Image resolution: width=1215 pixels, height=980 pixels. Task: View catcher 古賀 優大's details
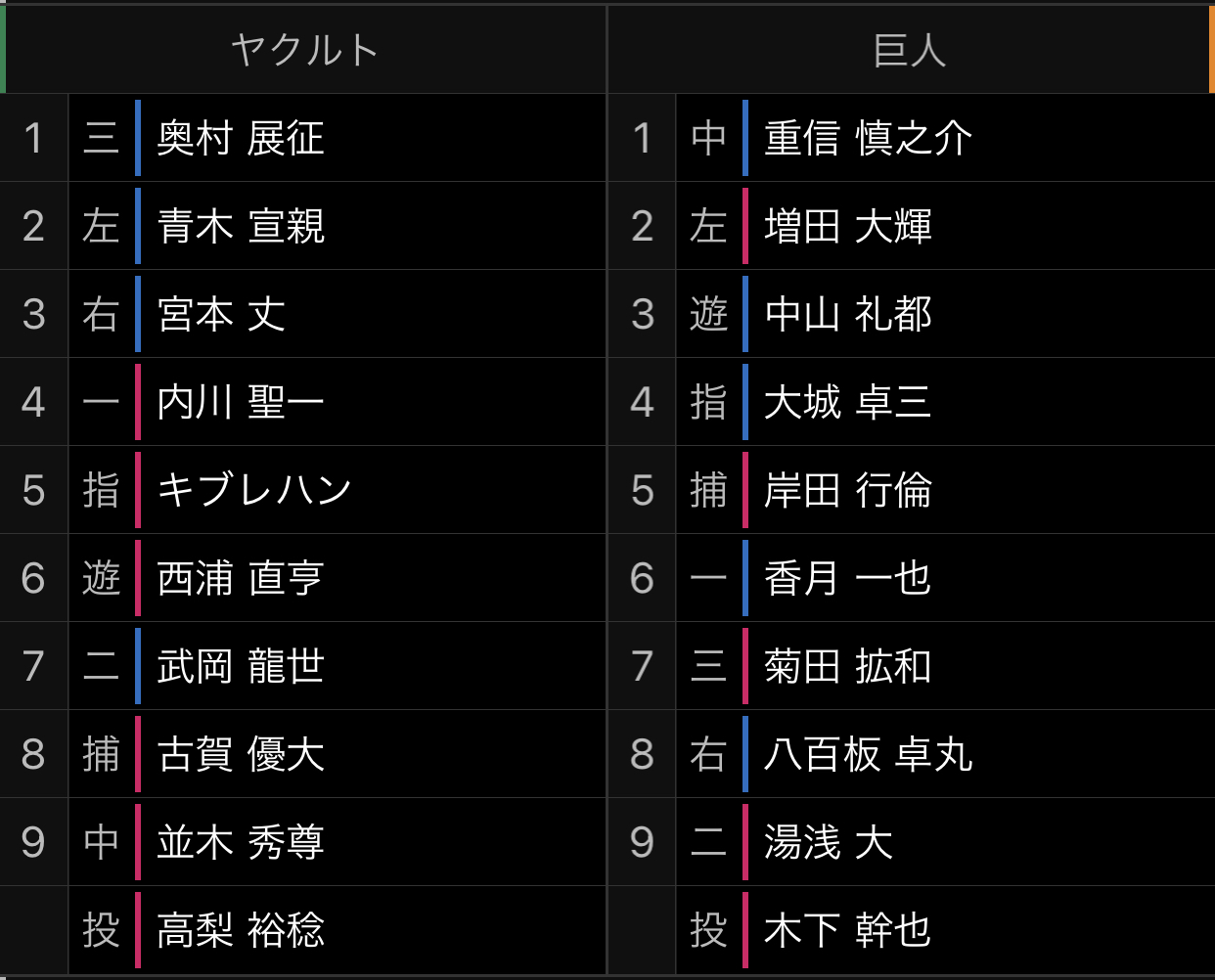241,754
